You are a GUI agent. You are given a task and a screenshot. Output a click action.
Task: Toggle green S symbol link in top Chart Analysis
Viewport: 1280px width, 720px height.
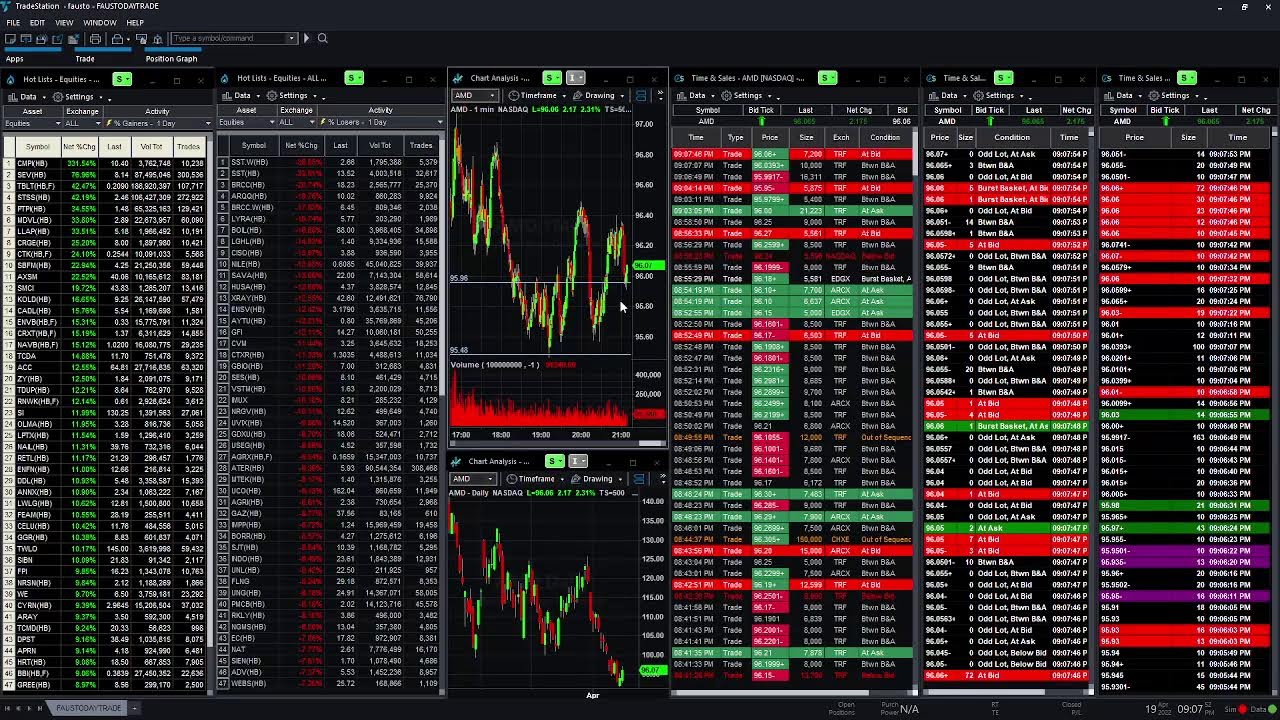[x=553, y=78]
